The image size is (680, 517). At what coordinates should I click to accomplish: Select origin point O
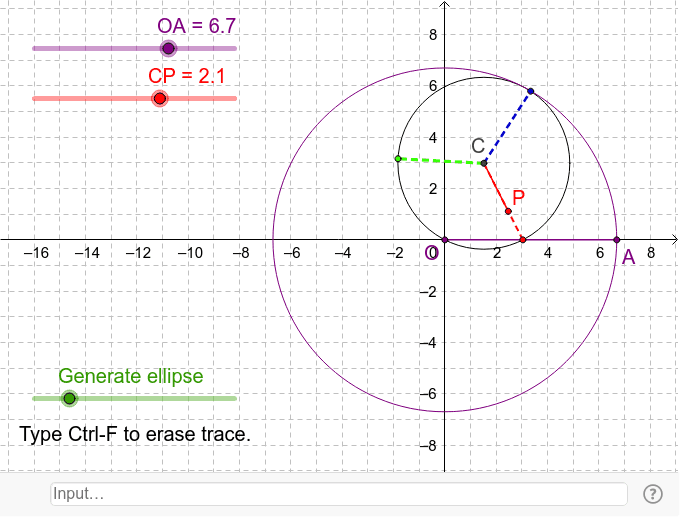coord(445,239)
